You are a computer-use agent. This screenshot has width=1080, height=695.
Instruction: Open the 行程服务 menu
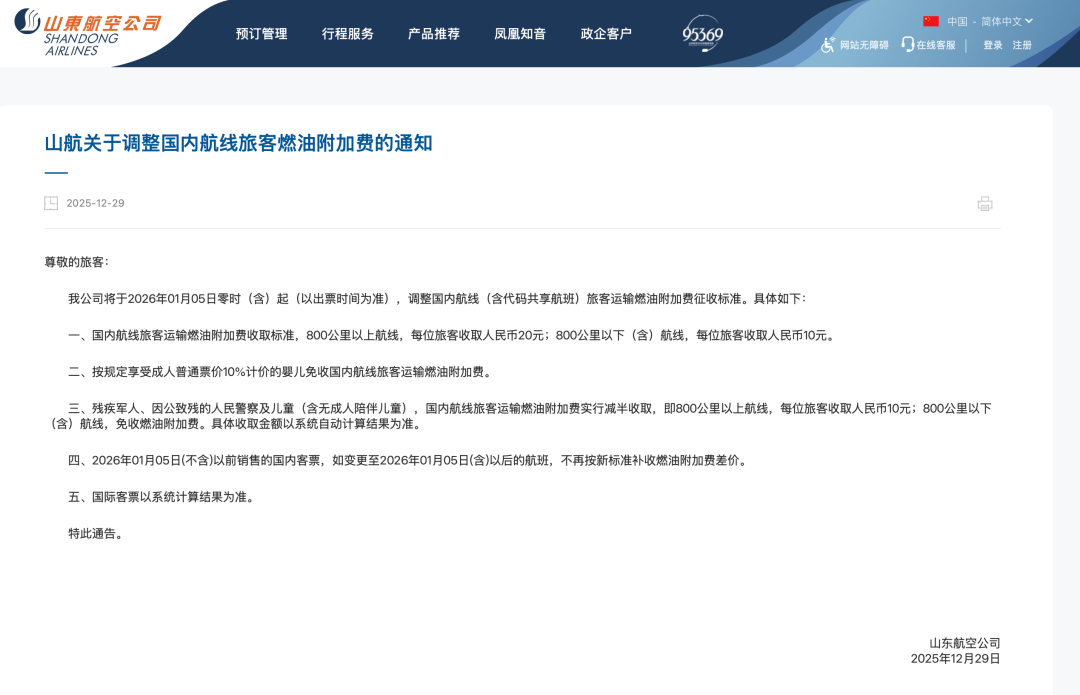point(347,34)
